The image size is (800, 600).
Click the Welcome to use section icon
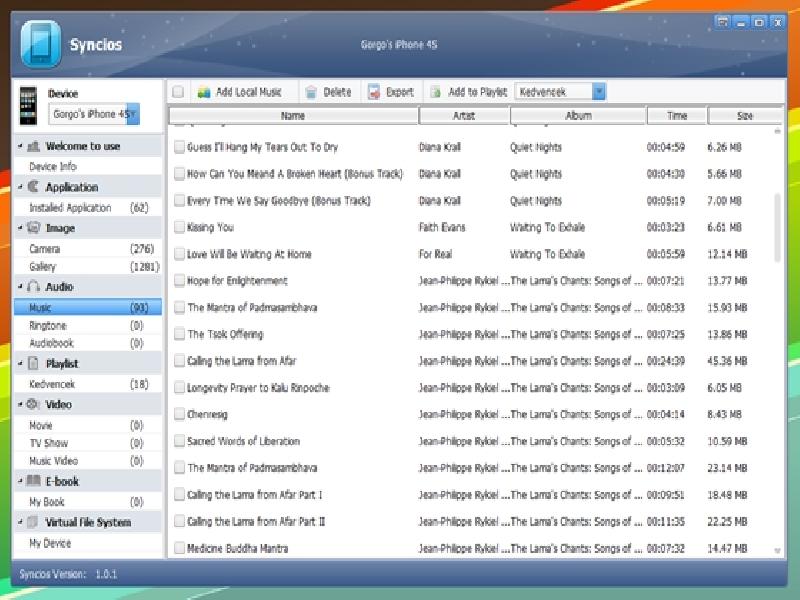[34, 146]
